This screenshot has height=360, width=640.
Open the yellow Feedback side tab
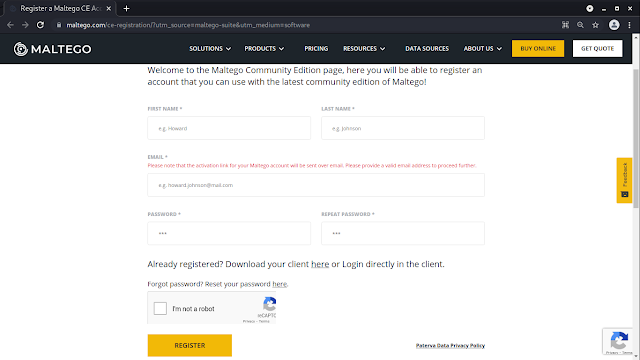click(x=624, y=180)
